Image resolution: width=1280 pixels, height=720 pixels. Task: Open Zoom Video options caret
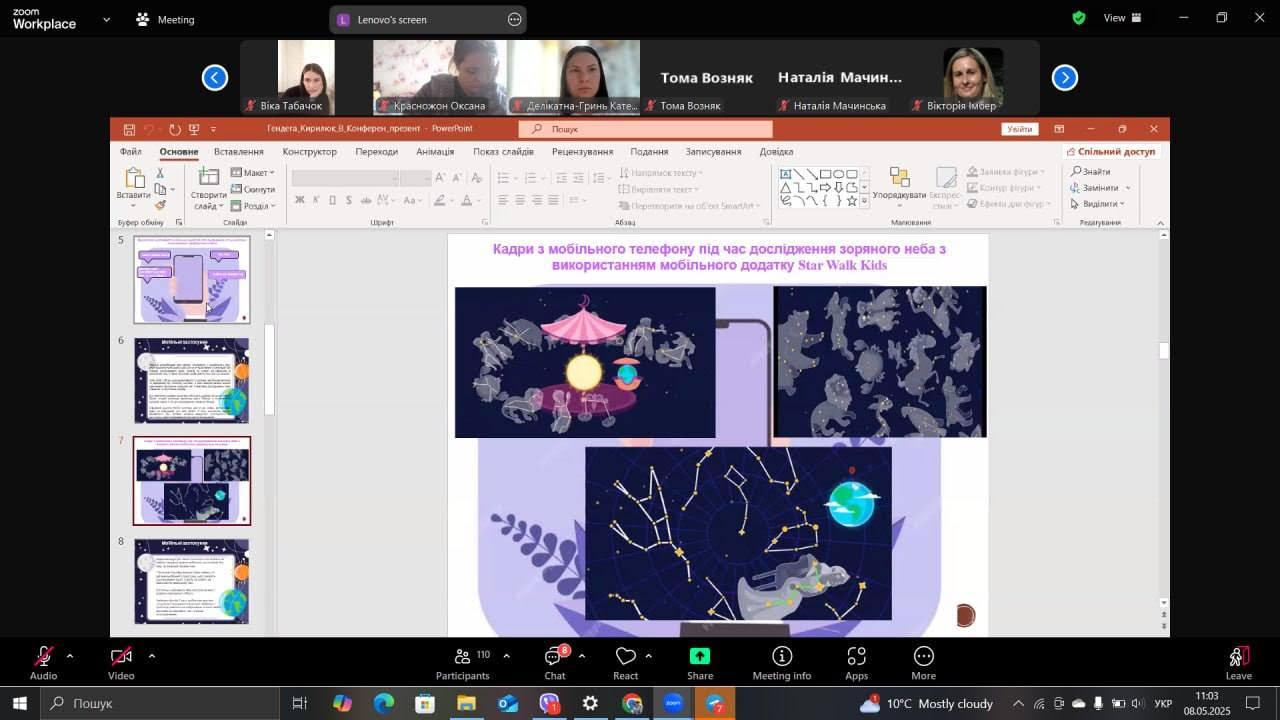pyautogui.click(x=151, y=656)
